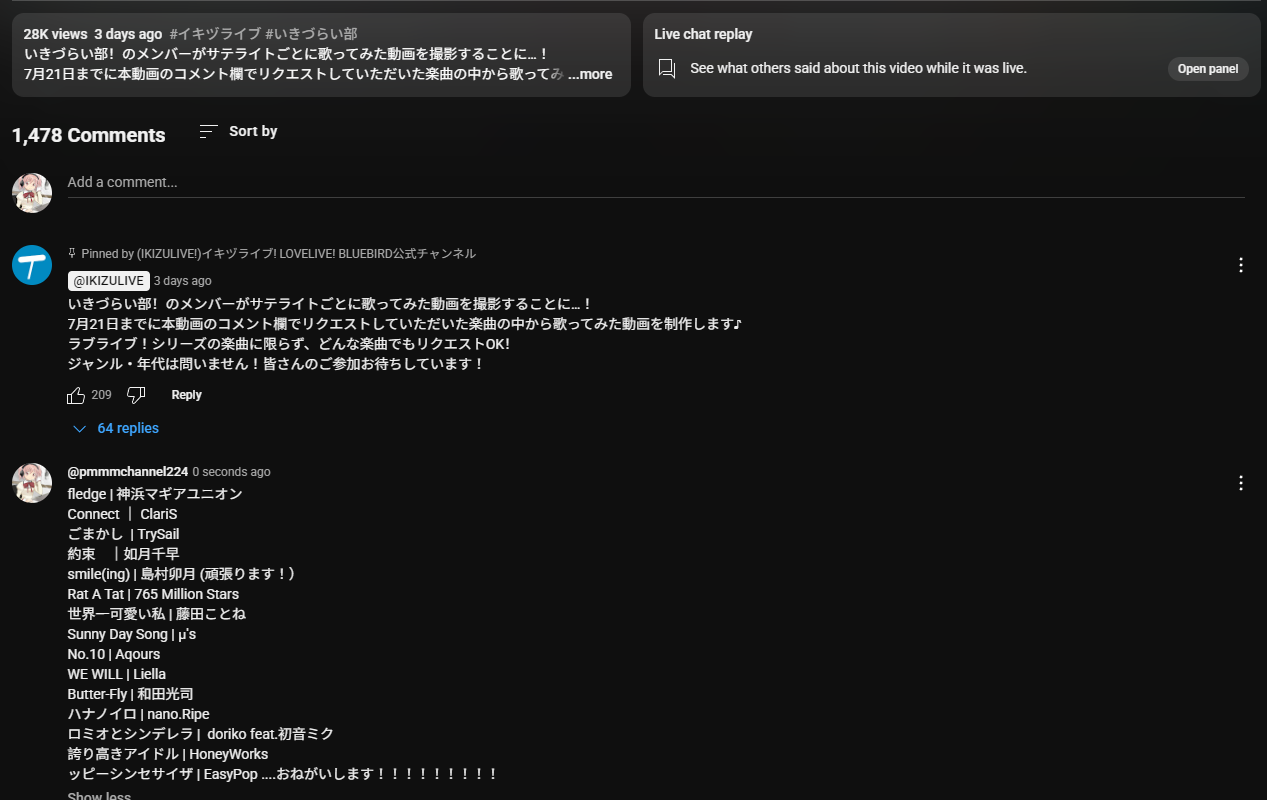Click the 3 days ago comment timestamp
Screen dimensions: 1267x800
point(183,281)
